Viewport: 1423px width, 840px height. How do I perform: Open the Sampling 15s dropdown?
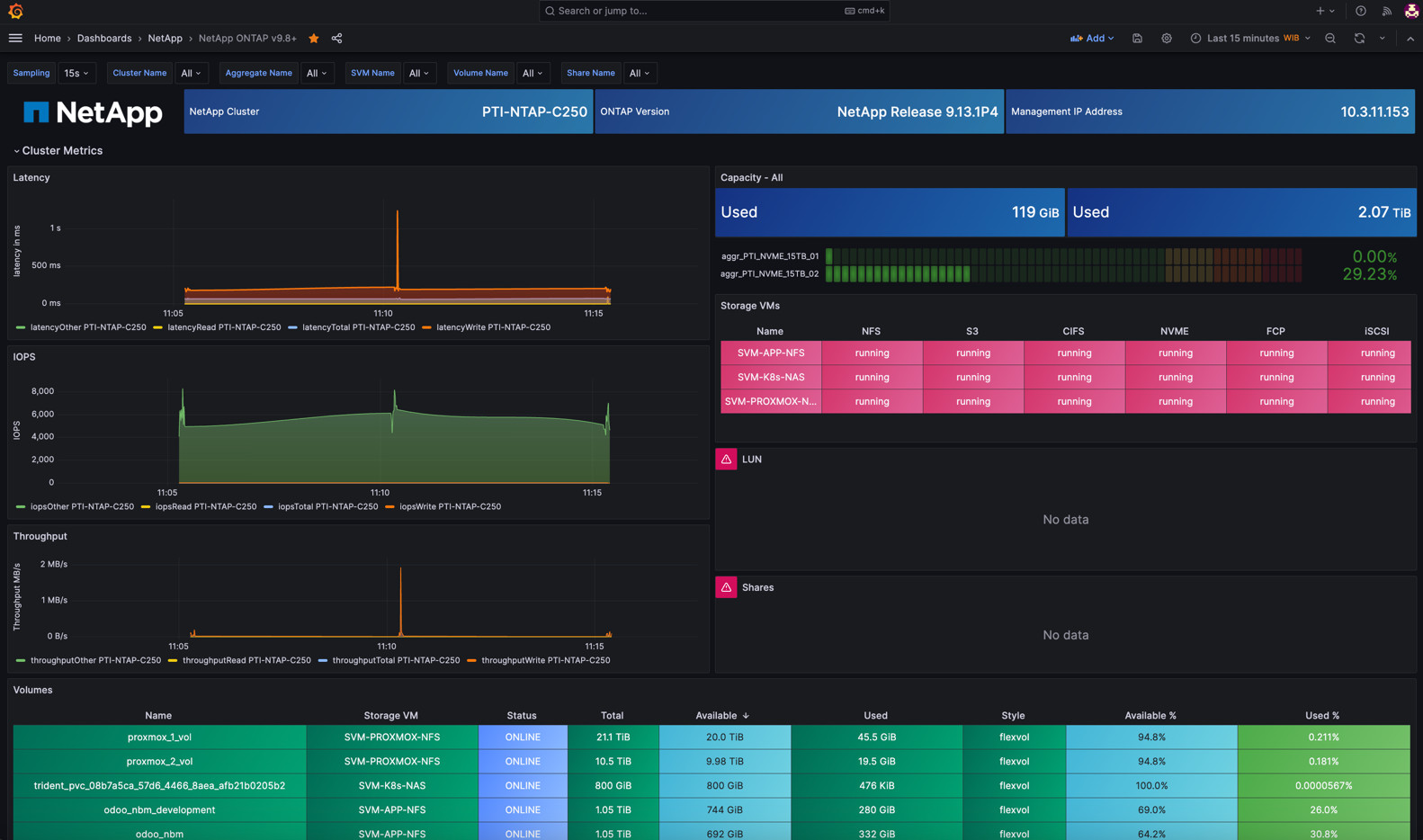tap(76, 73)
